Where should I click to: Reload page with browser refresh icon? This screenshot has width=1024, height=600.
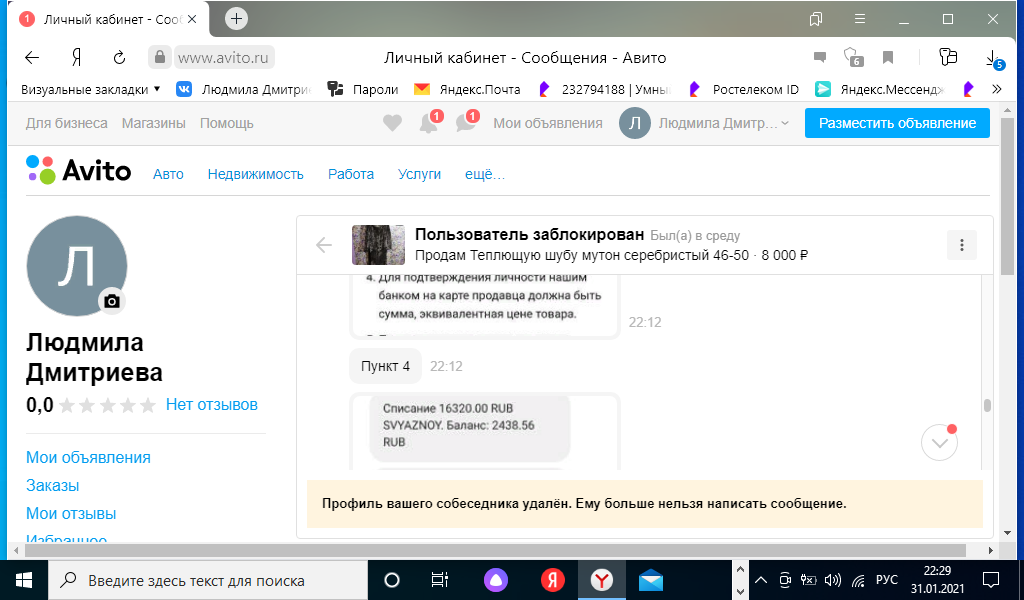(x=119, y=57)
